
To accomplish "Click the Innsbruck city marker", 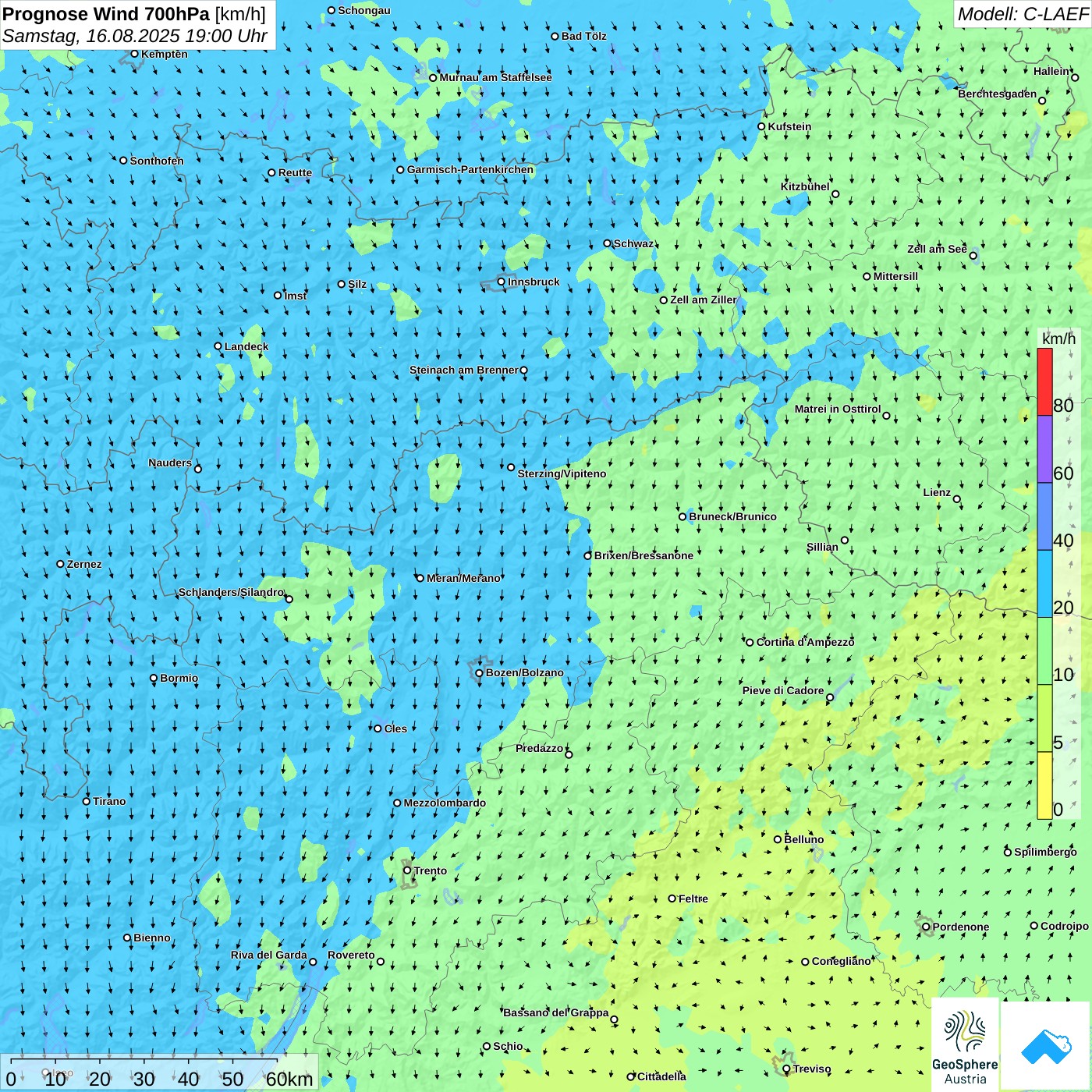I will click(x=502, y=282).
